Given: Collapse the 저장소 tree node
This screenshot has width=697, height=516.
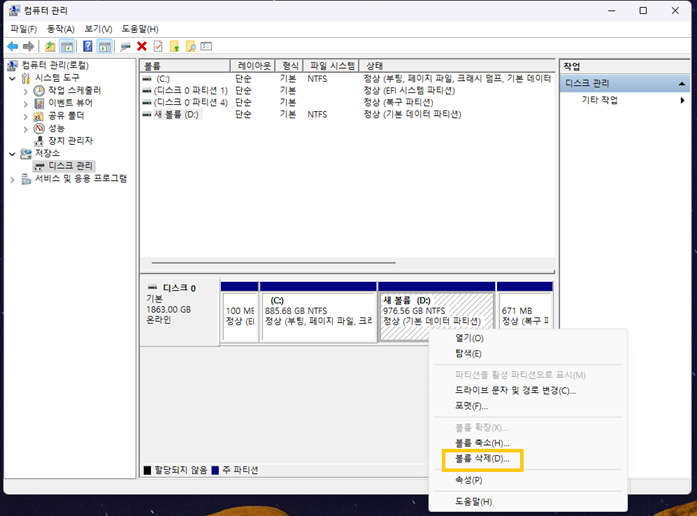Looking at the screenshot, I should click(x=12, y=154).
